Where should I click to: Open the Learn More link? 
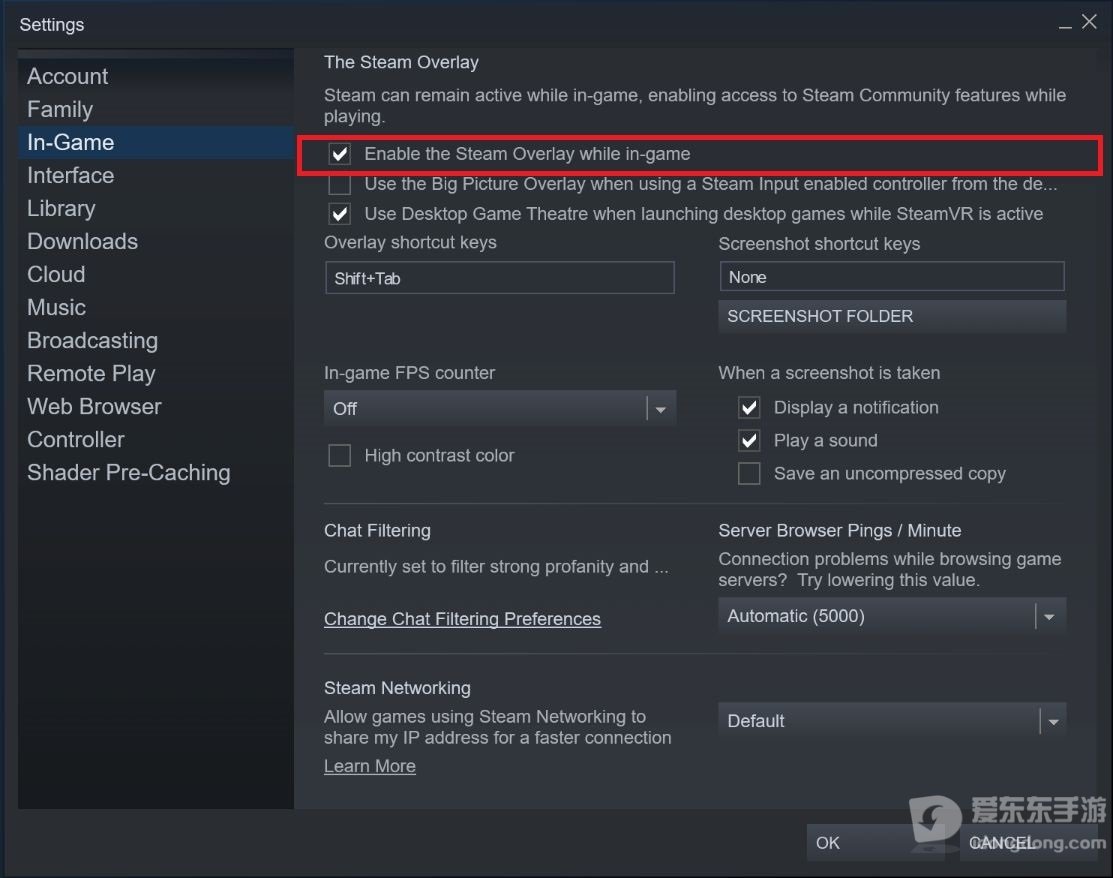[x=370, y=767]
